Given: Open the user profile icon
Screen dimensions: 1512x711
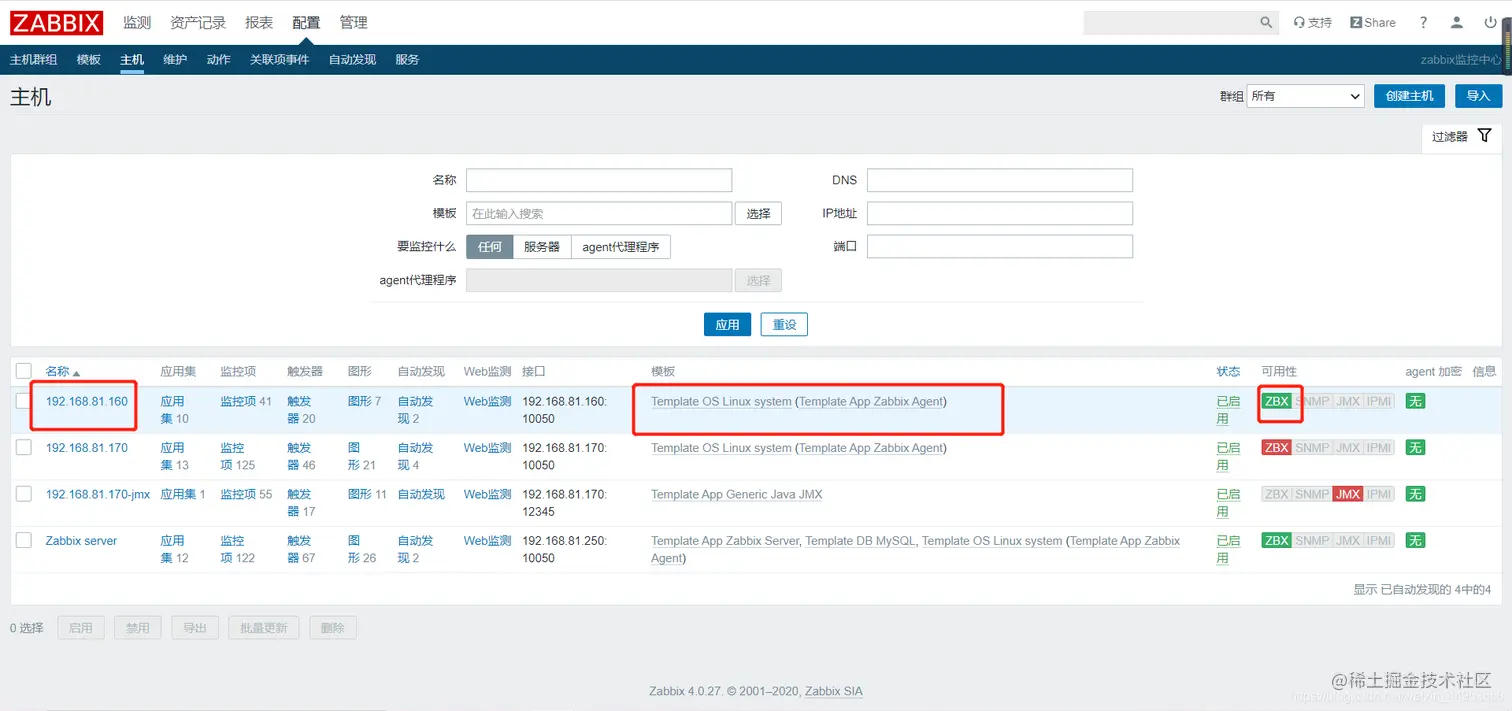Looking at the screenshot, I should point(1457,22).
